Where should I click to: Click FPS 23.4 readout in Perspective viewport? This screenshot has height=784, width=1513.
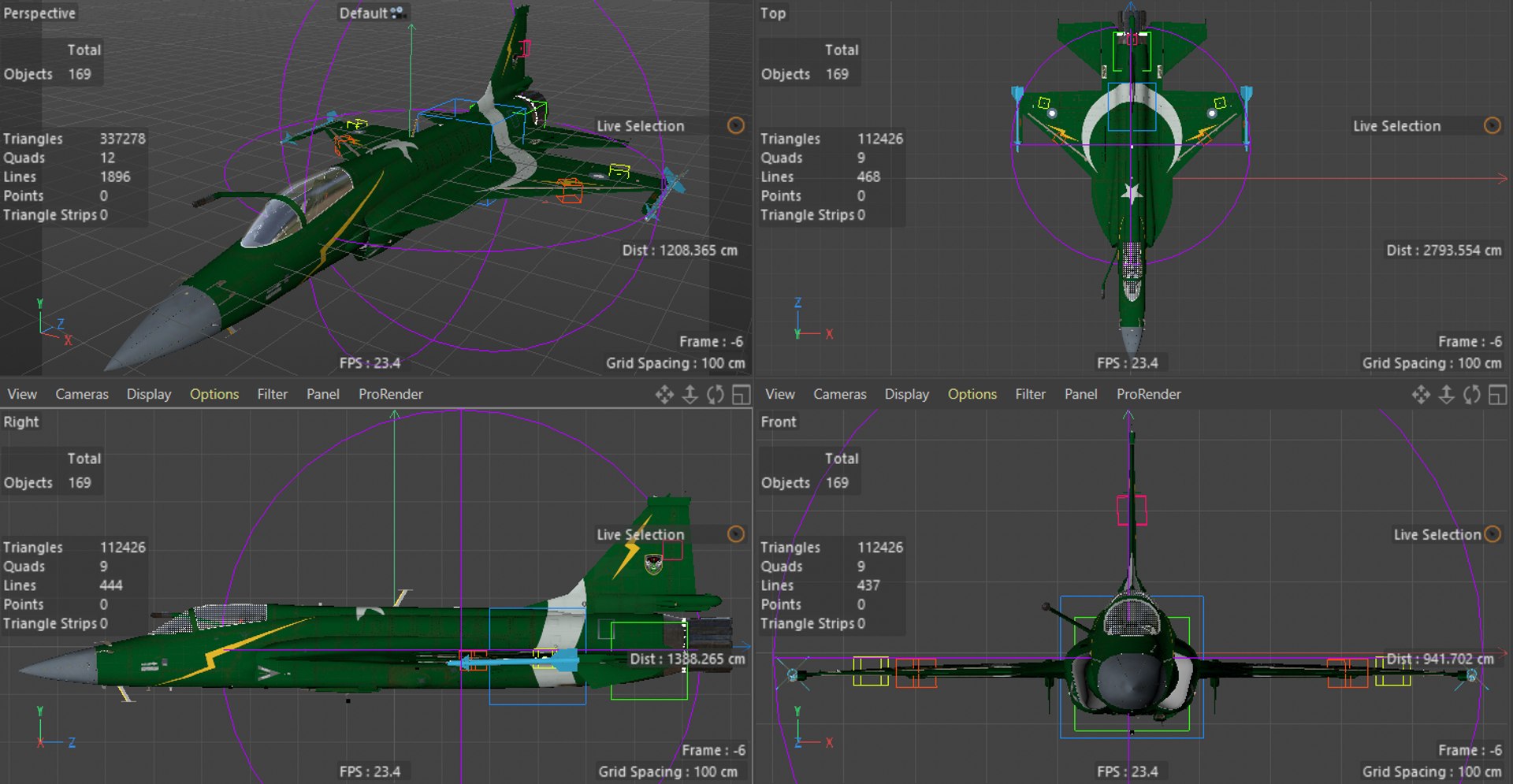coord(370,363)
